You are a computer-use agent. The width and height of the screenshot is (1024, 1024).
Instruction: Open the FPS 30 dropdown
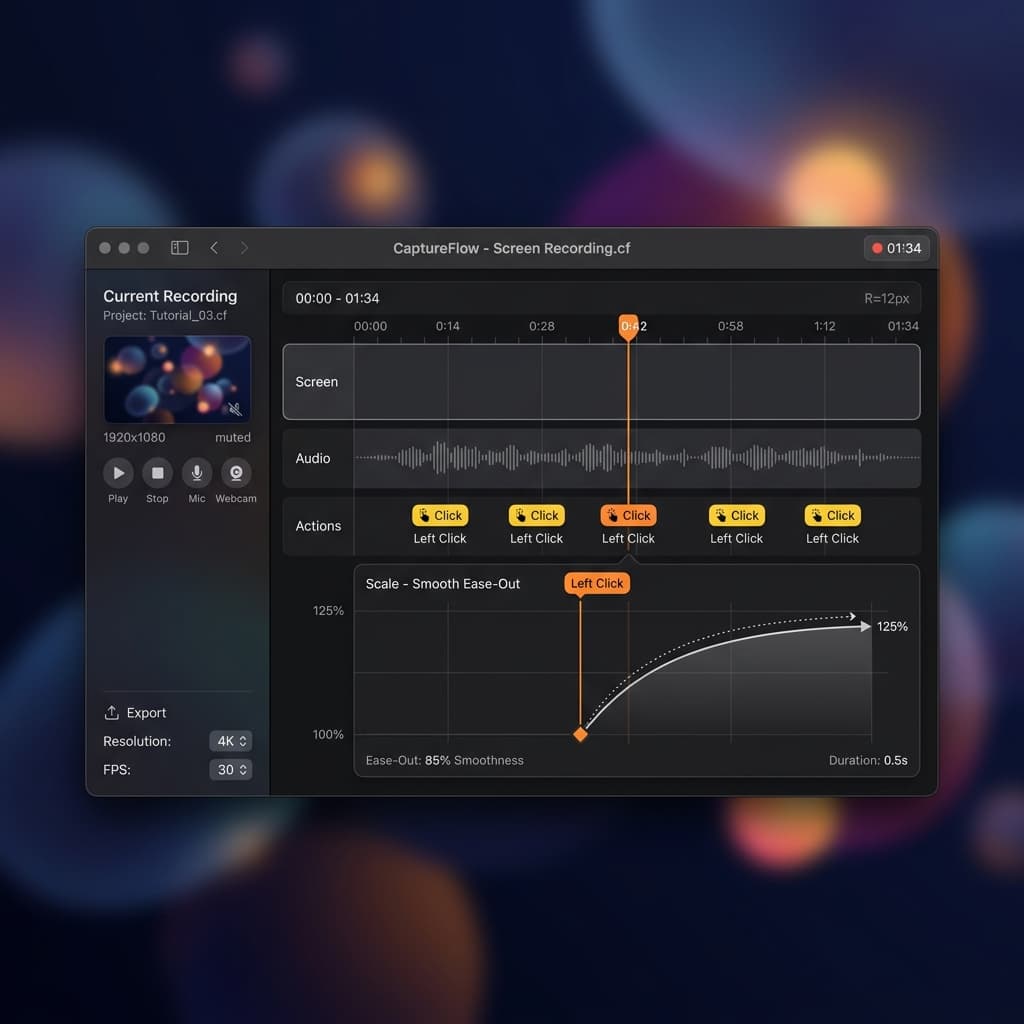click(x=230, y=770)
